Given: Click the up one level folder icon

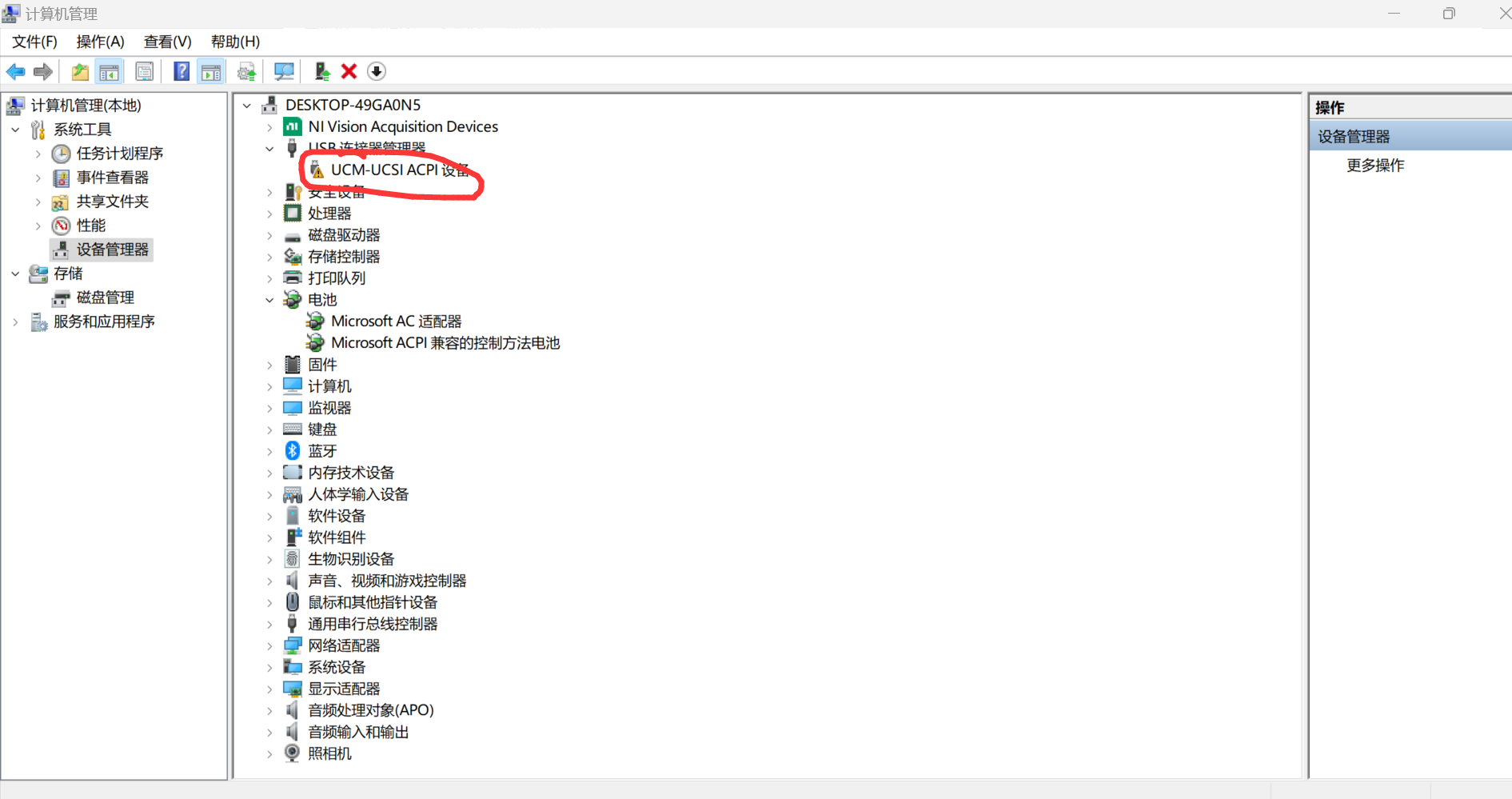Looking at the screenshot, I should point(80,72).
